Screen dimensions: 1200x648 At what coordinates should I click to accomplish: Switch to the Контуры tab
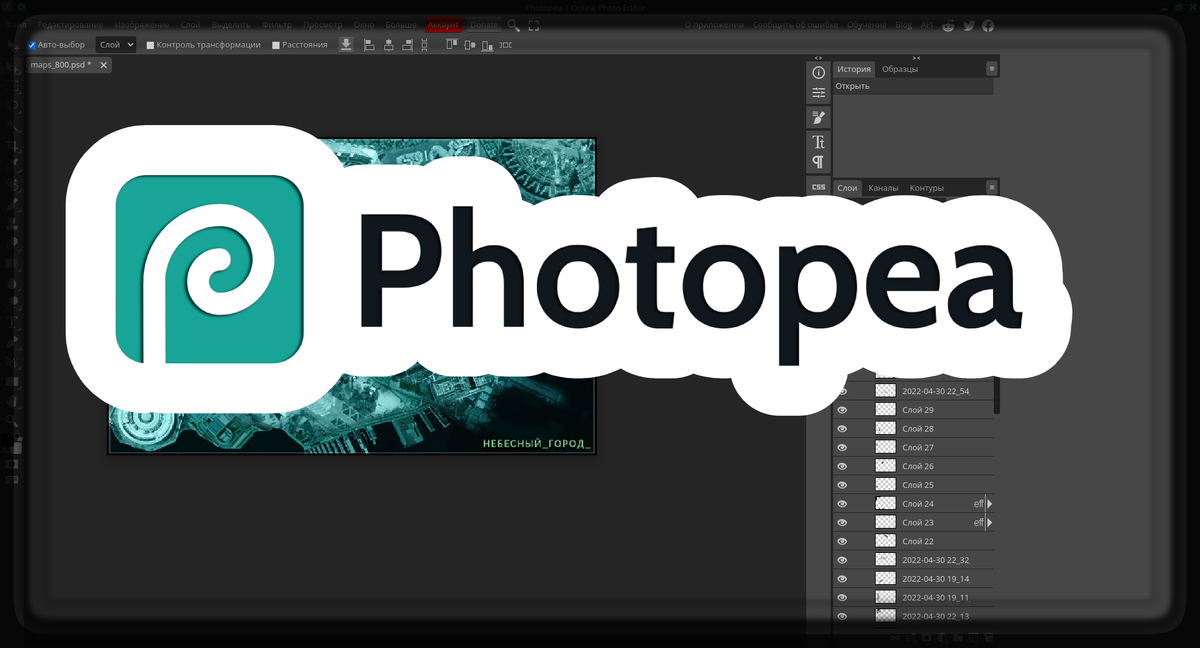(927, 188)
